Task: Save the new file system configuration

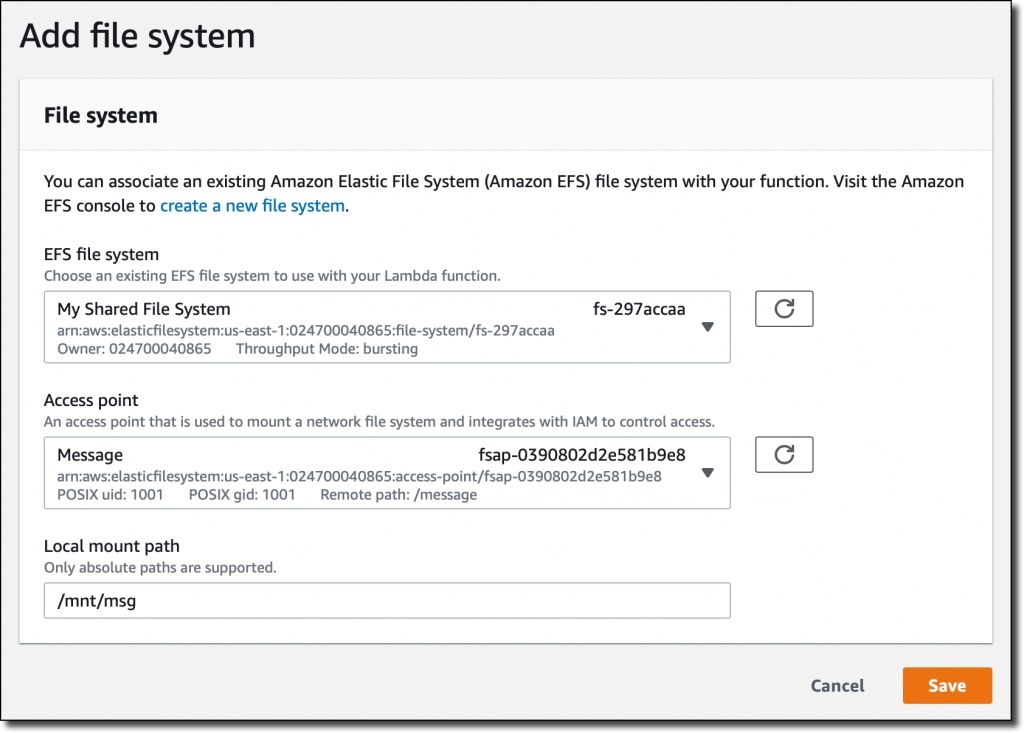Action: [x=946, y=685]
